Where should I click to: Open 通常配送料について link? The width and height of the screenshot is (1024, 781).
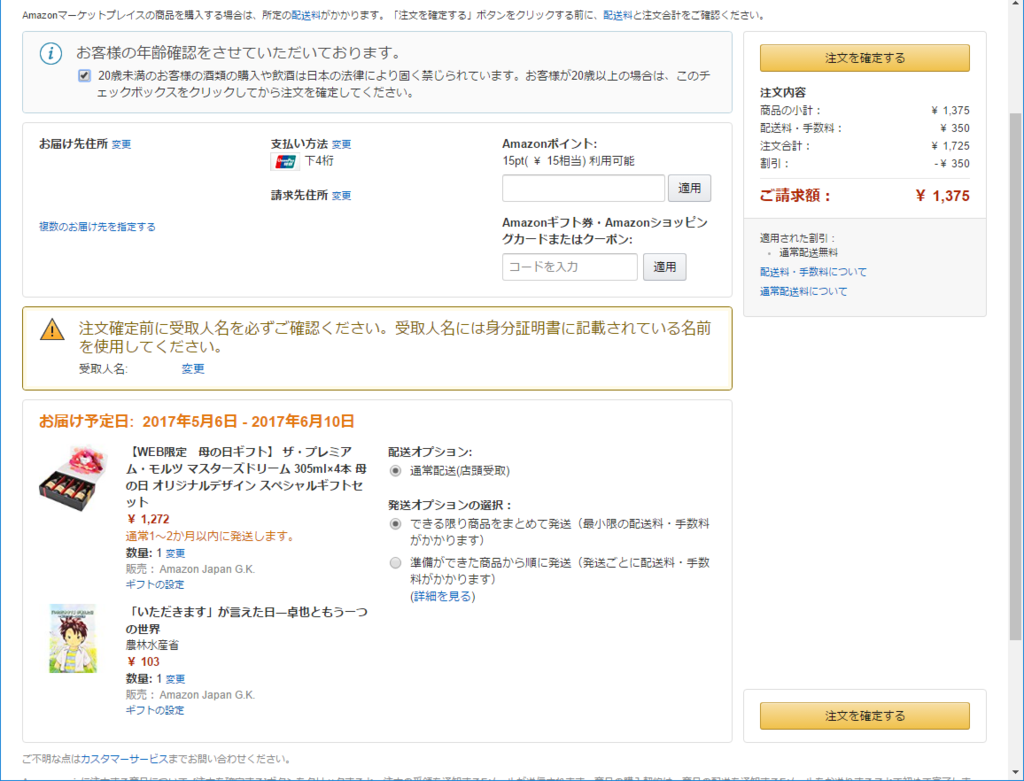803,291
